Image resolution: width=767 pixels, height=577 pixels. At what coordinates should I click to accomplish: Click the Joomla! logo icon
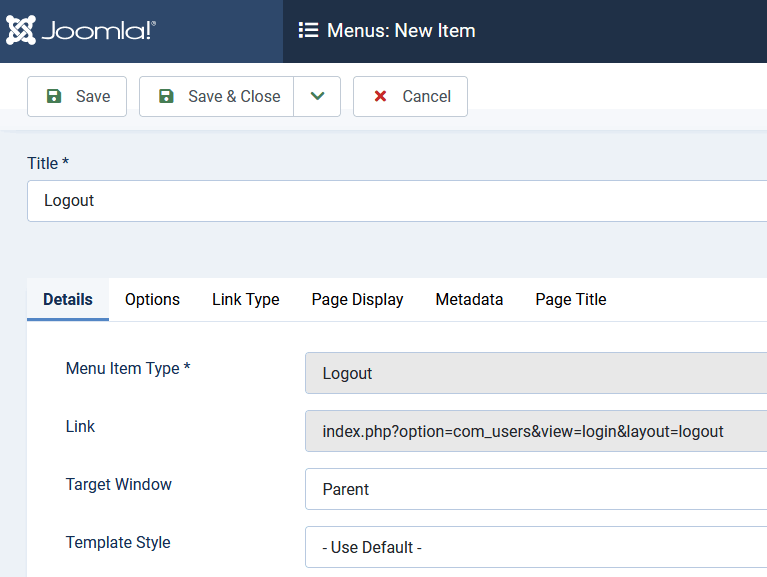pyautogui.click(x=21, y=31)
